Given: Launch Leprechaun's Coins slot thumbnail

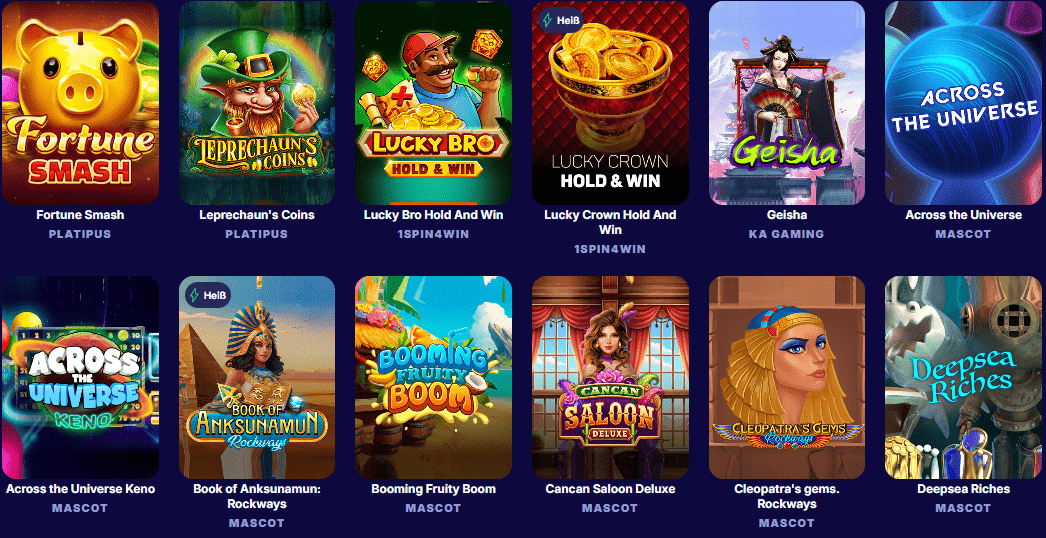Looking at the screenshot, I should point(257,103).
